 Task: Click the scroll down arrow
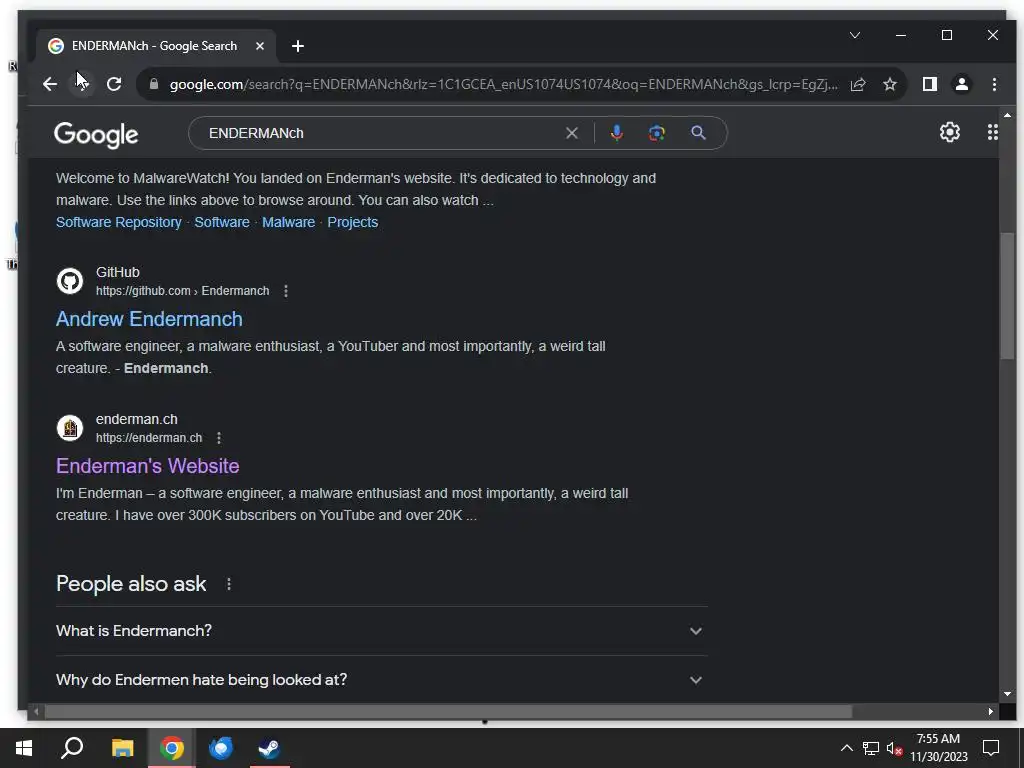(1007, 694)
